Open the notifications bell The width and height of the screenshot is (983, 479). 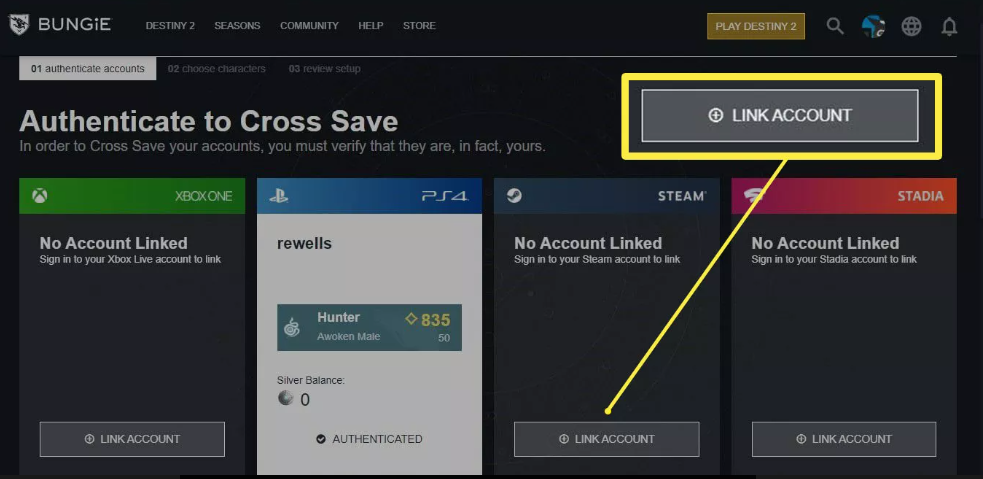coord(950,26)
